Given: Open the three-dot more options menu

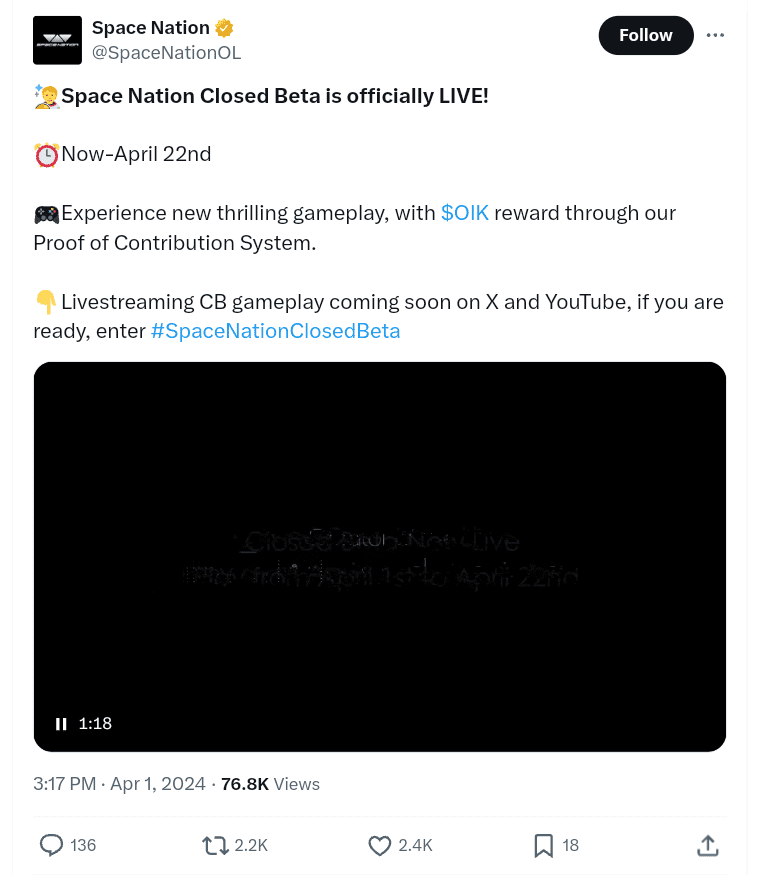Looking at the screenshot, I should pos(715,35).
